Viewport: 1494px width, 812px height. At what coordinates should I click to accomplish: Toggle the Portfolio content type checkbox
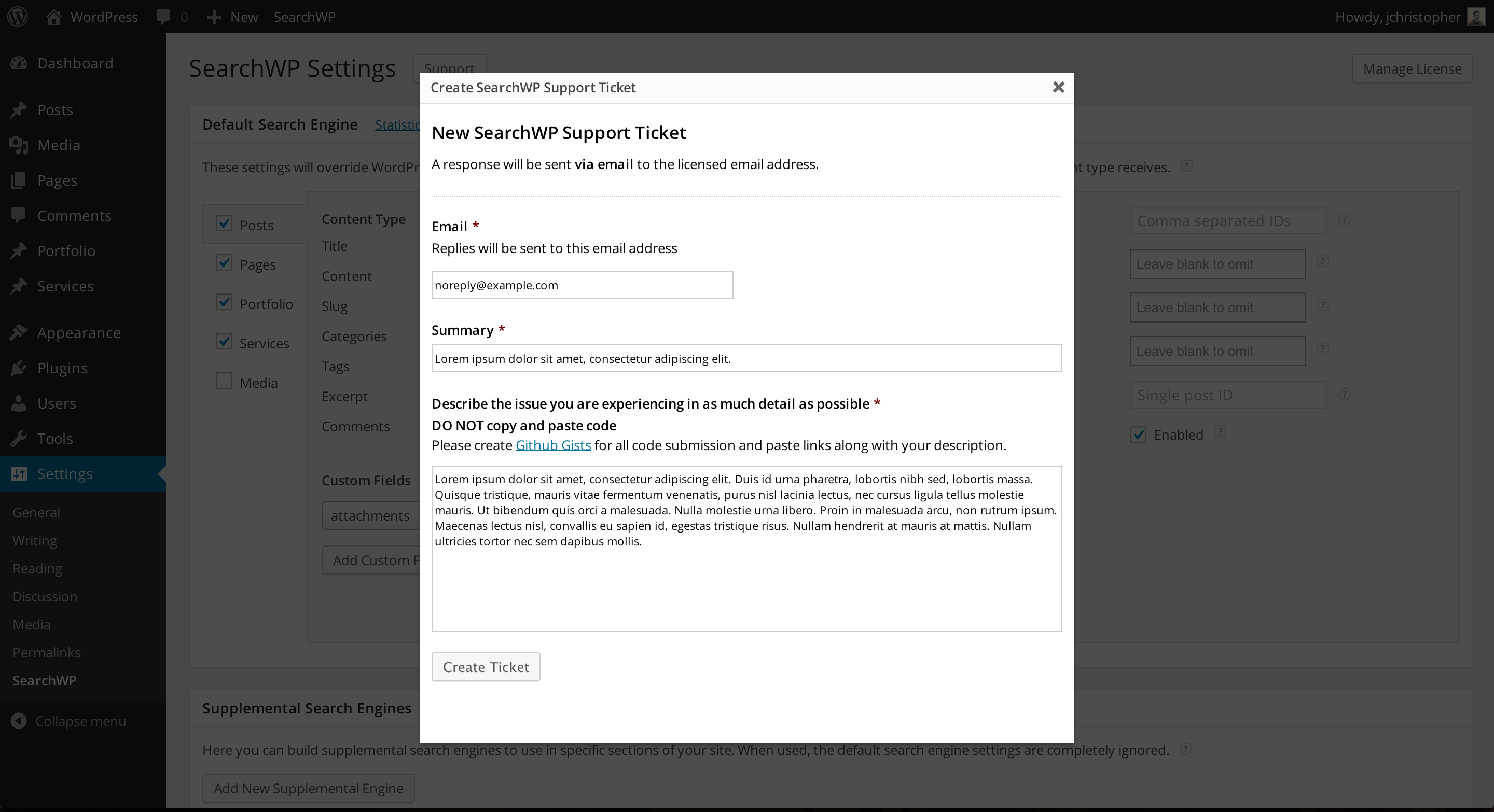click(x=224, y=302)
